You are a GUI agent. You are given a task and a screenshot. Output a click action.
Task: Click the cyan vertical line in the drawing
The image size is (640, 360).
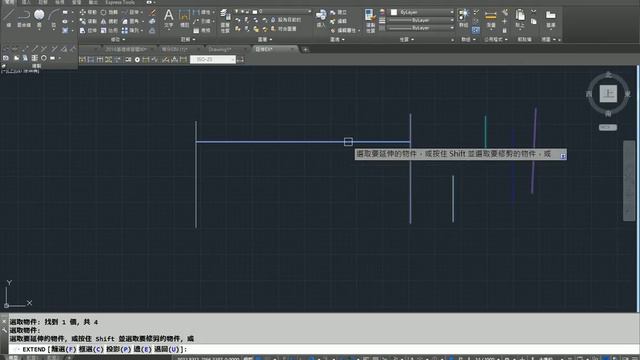coord(485,131)
